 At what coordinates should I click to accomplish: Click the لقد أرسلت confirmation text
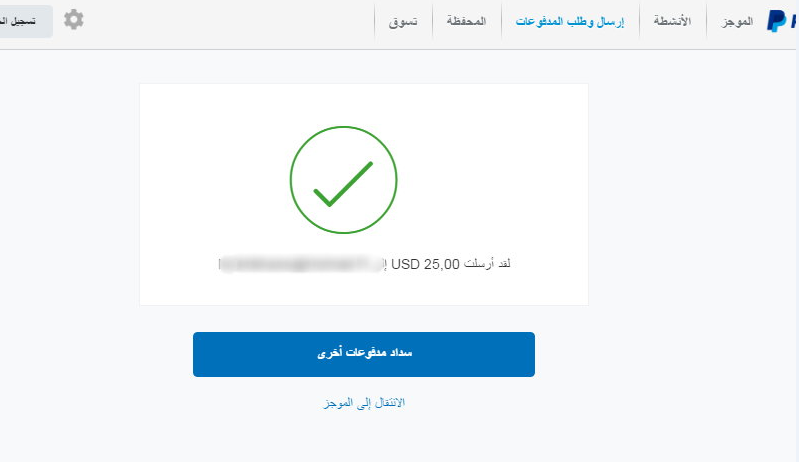487,264
